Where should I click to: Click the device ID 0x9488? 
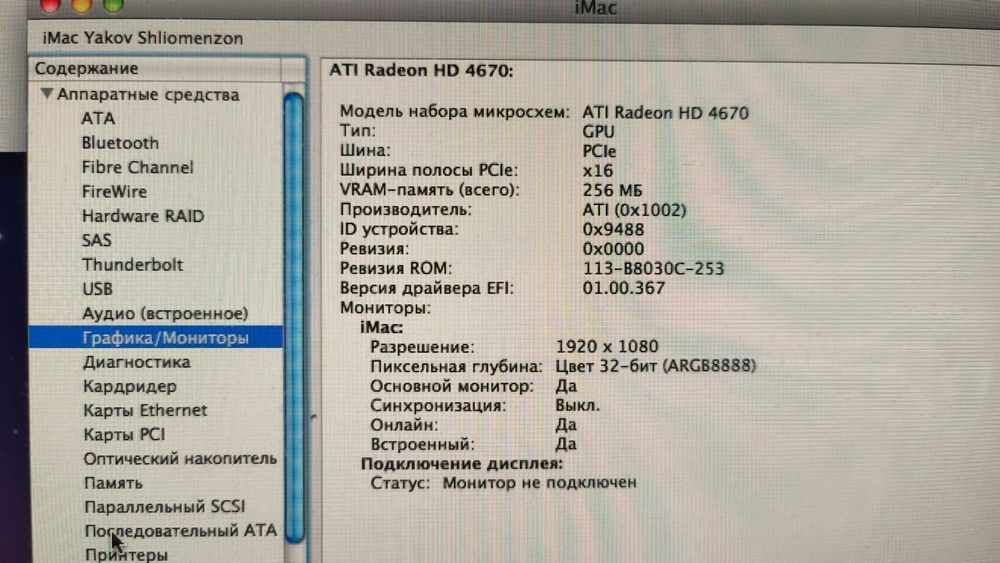[613, 229]
